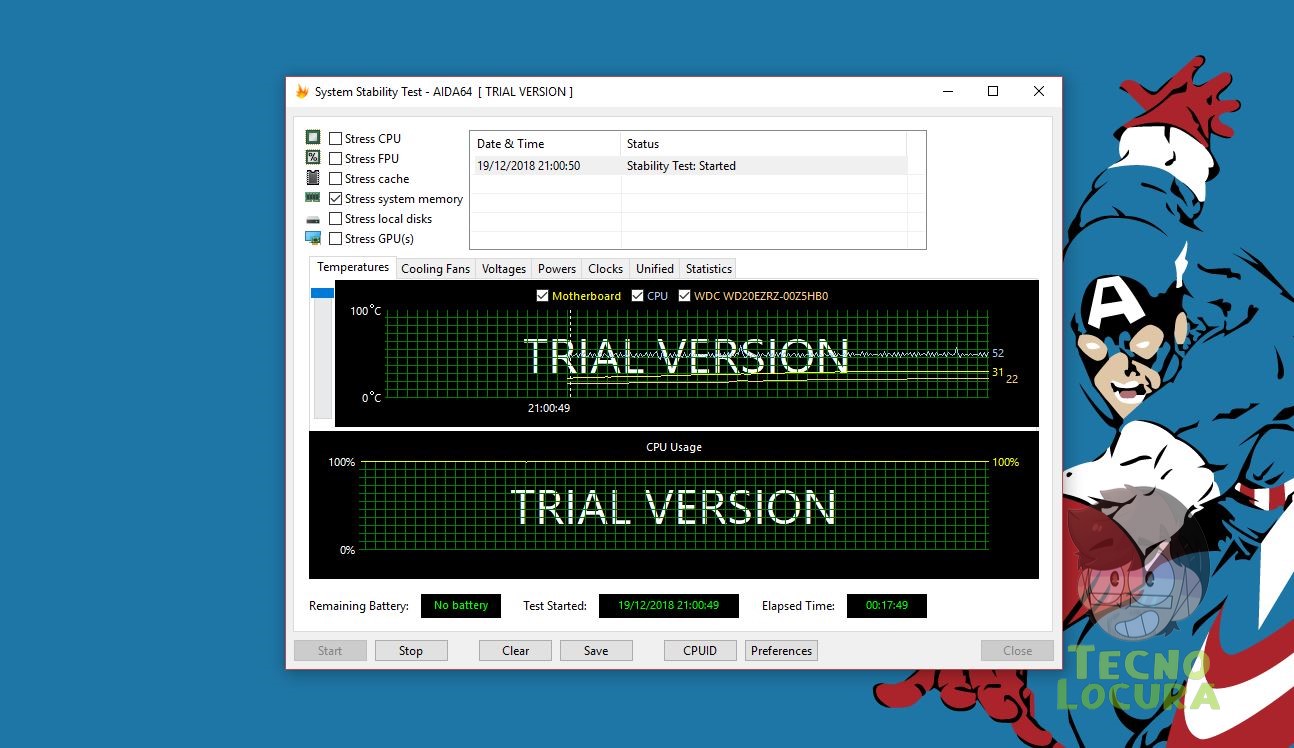Toggle the WDC WD20EZRZ drive temperature checkbox
This screenshot has height=748, width=1294.
684,296
